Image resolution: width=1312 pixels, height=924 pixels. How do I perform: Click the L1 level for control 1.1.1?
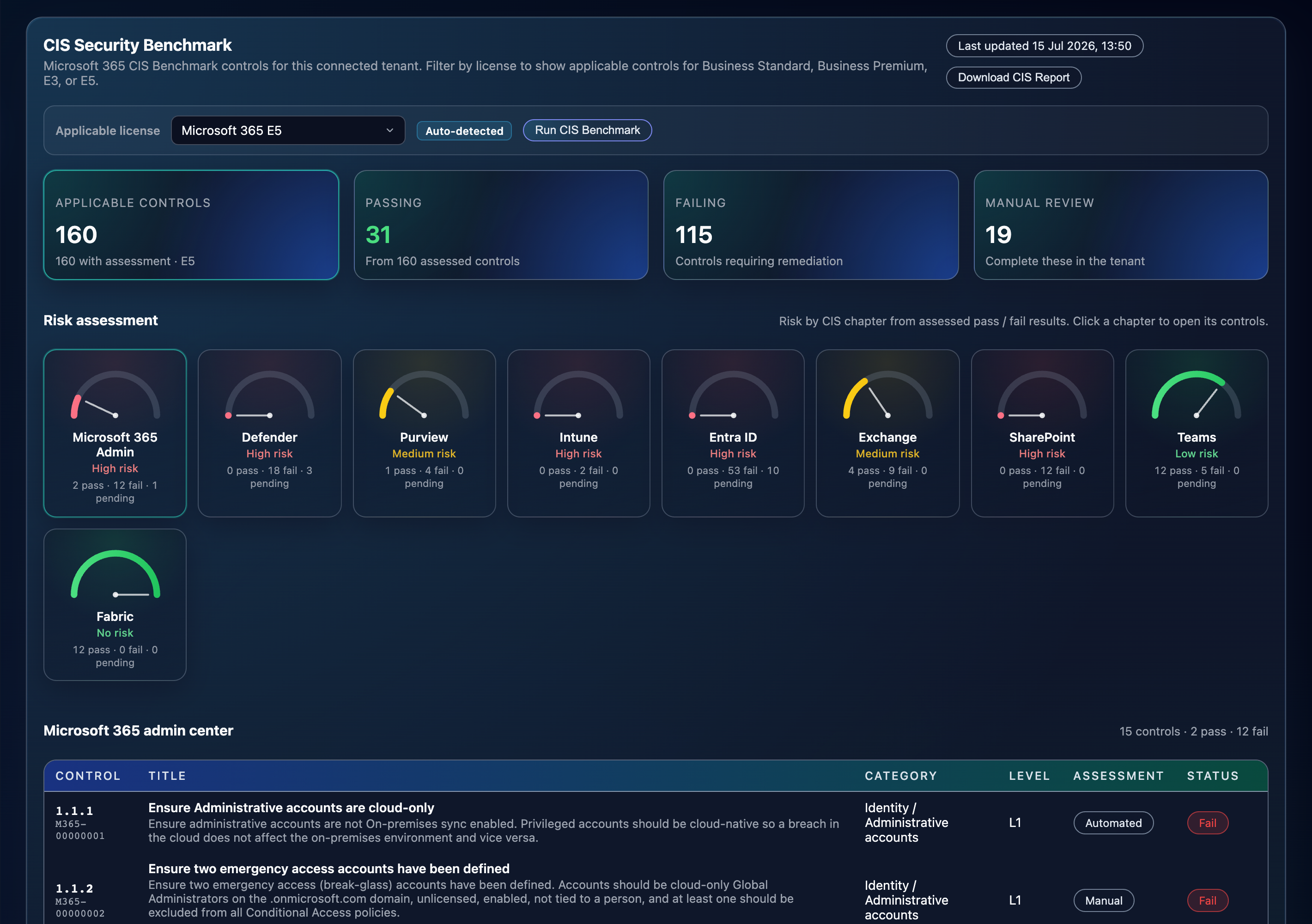pos(1015,823)
